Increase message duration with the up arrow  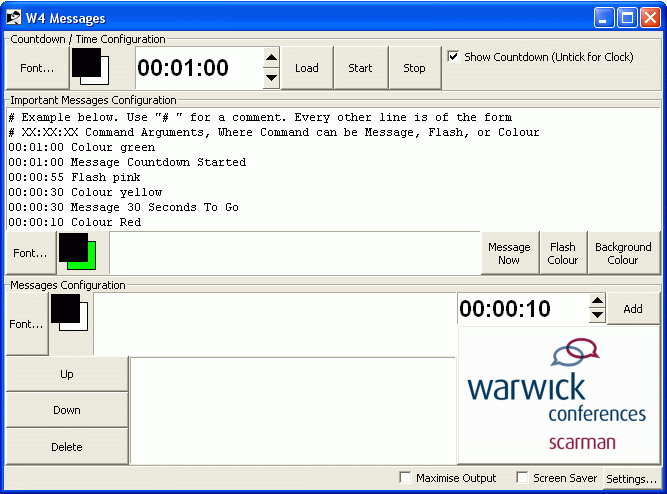click(x=597, y=301)
